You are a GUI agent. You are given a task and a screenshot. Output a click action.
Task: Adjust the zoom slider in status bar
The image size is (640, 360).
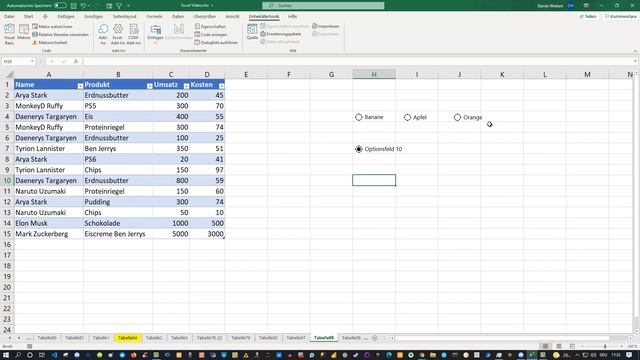[605, 347]
